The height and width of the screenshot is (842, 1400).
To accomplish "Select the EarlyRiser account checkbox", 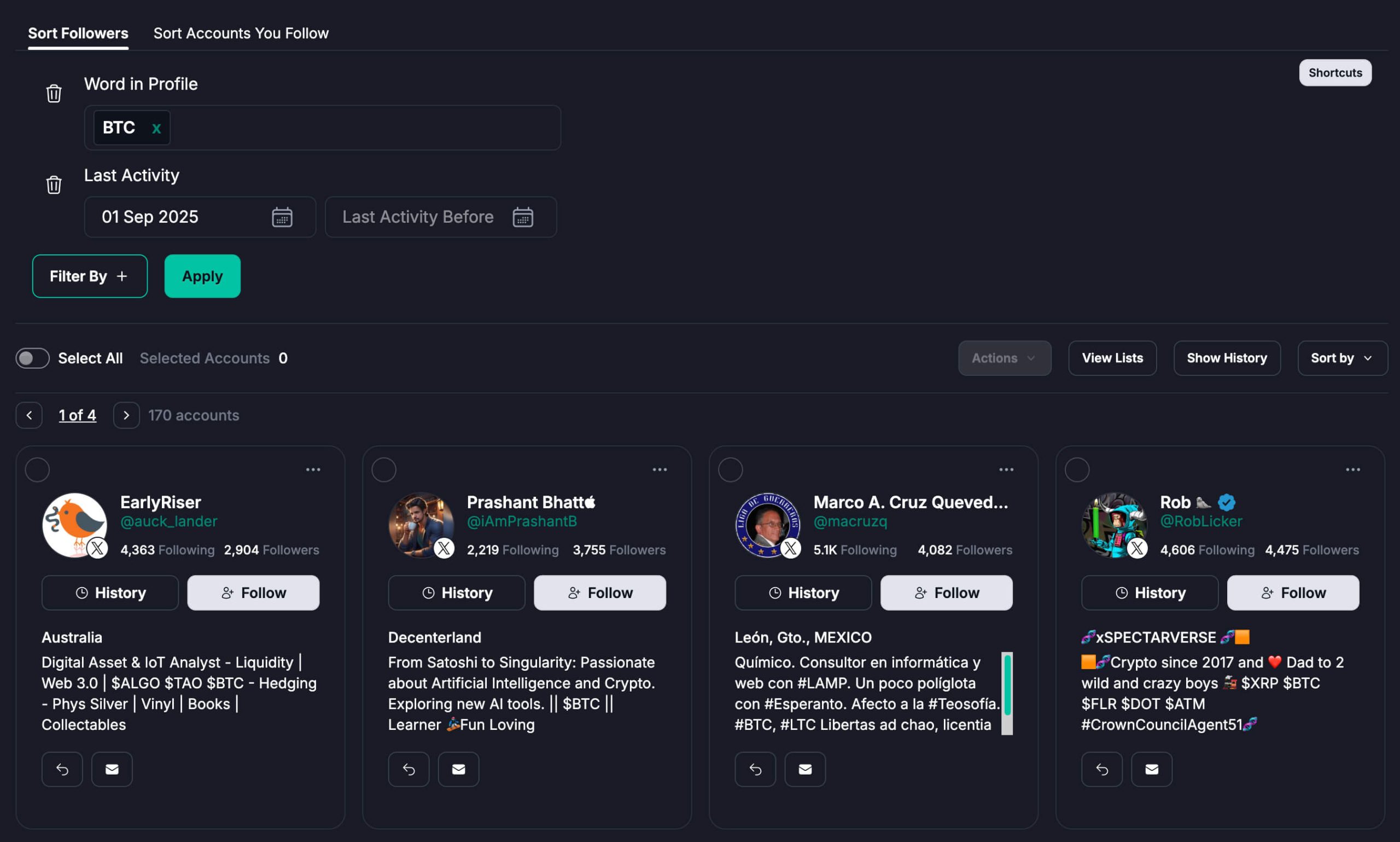I will click(x=37, y=470).
